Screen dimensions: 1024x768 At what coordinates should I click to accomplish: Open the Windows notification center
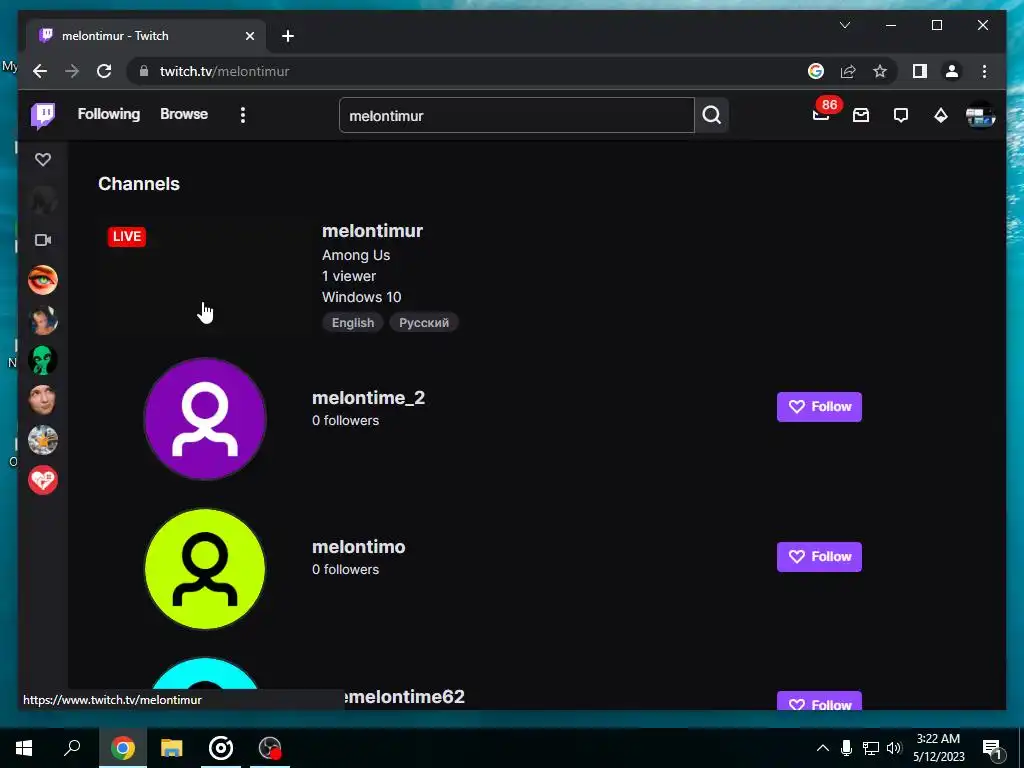click(992, 748)
